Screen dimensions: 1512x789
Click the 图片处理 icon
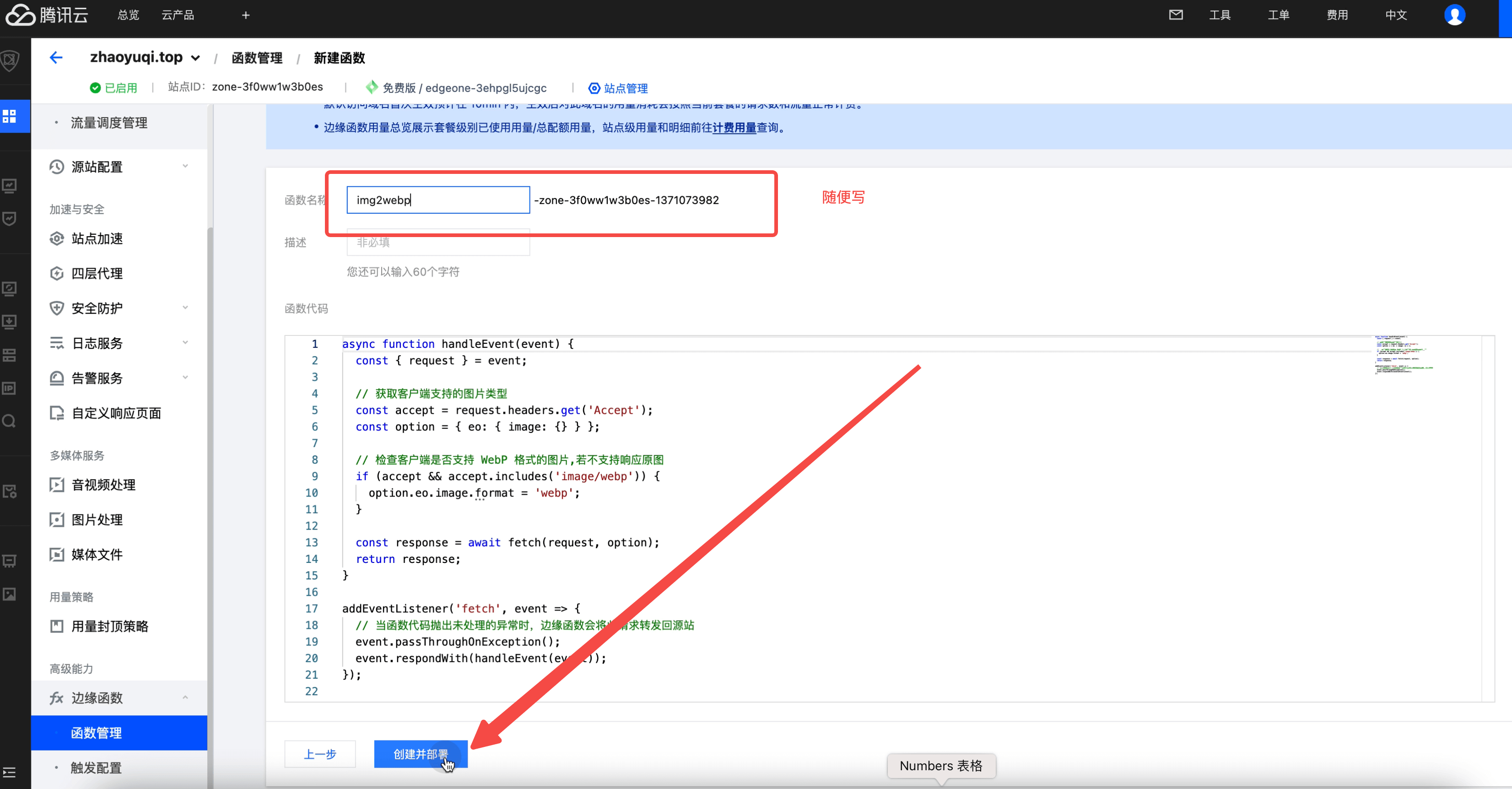tap(56, 519)
